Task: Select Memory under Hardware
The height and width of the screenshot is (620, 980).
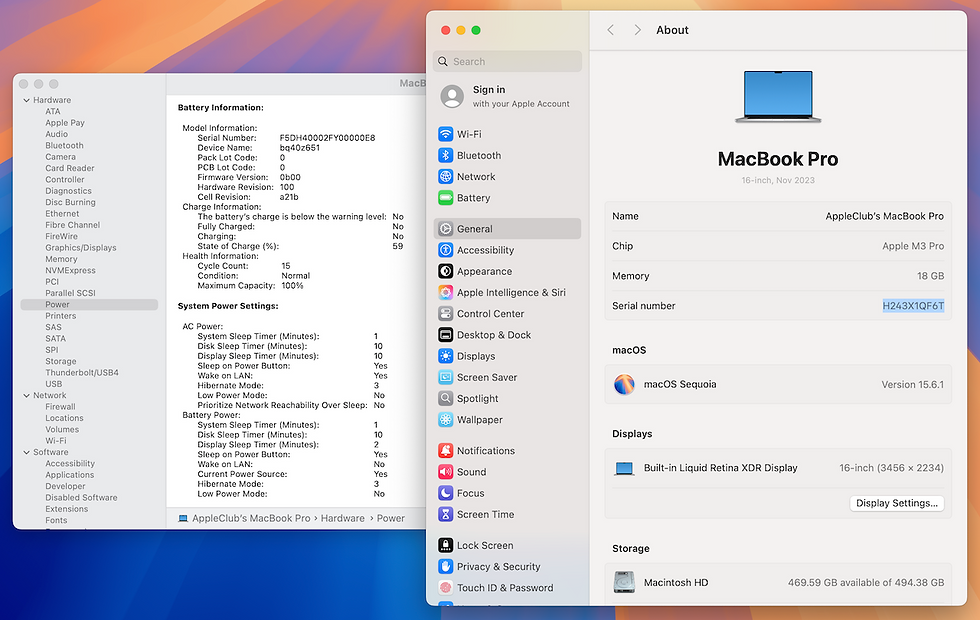Action: tap(61, 259)
